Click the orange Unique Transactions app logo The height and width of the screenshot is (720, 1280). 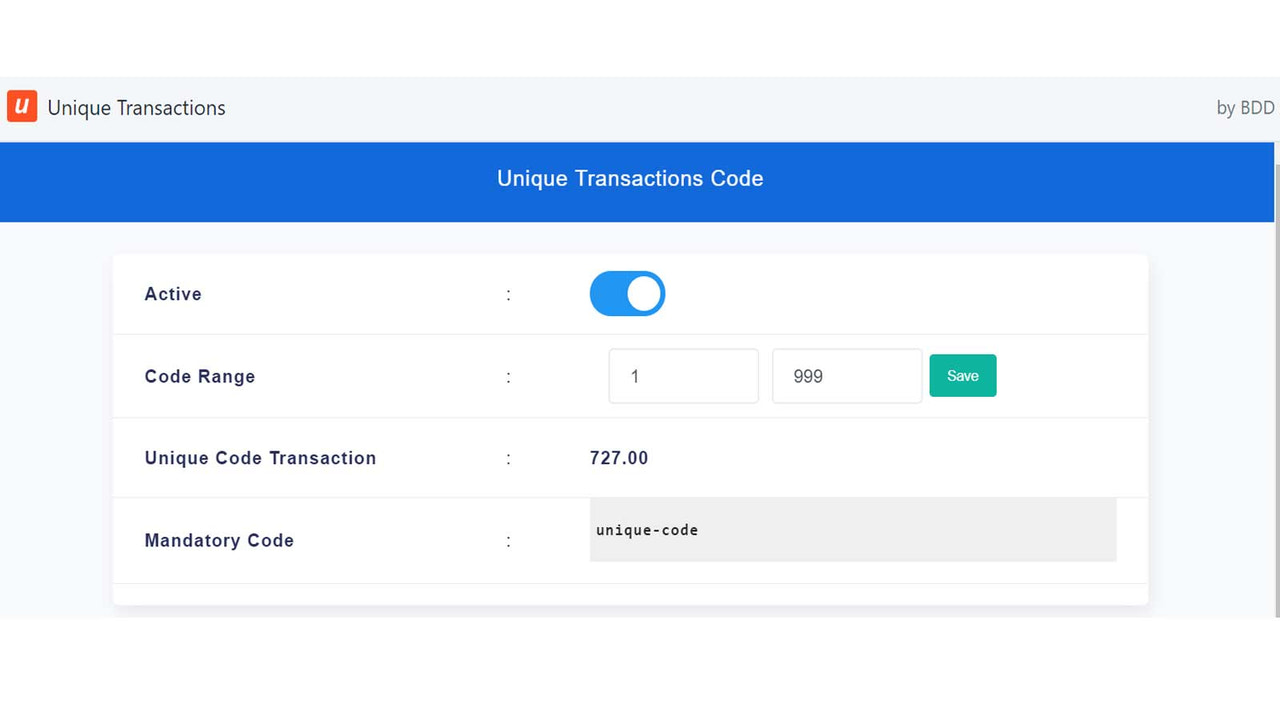click(21, 106)
